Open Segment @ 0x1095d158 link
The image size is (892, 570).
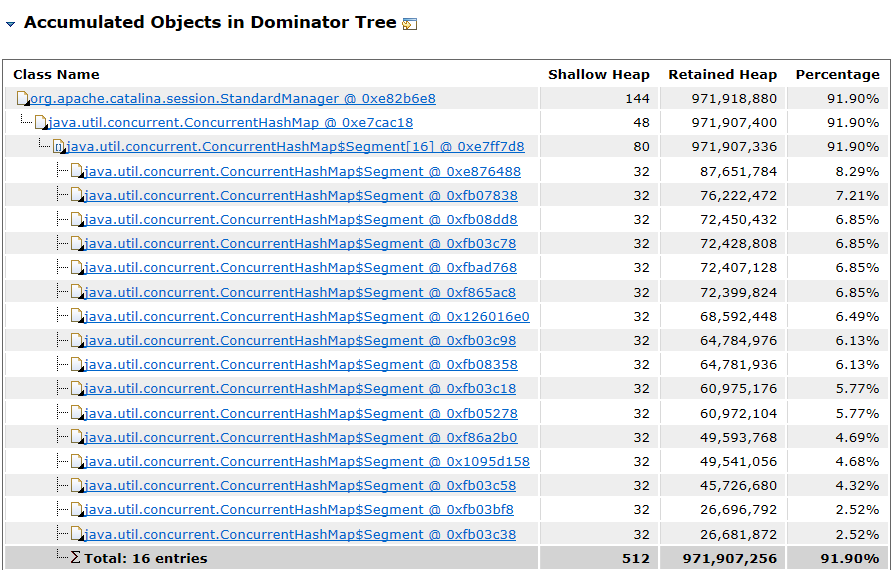click(x=307, y=461)
